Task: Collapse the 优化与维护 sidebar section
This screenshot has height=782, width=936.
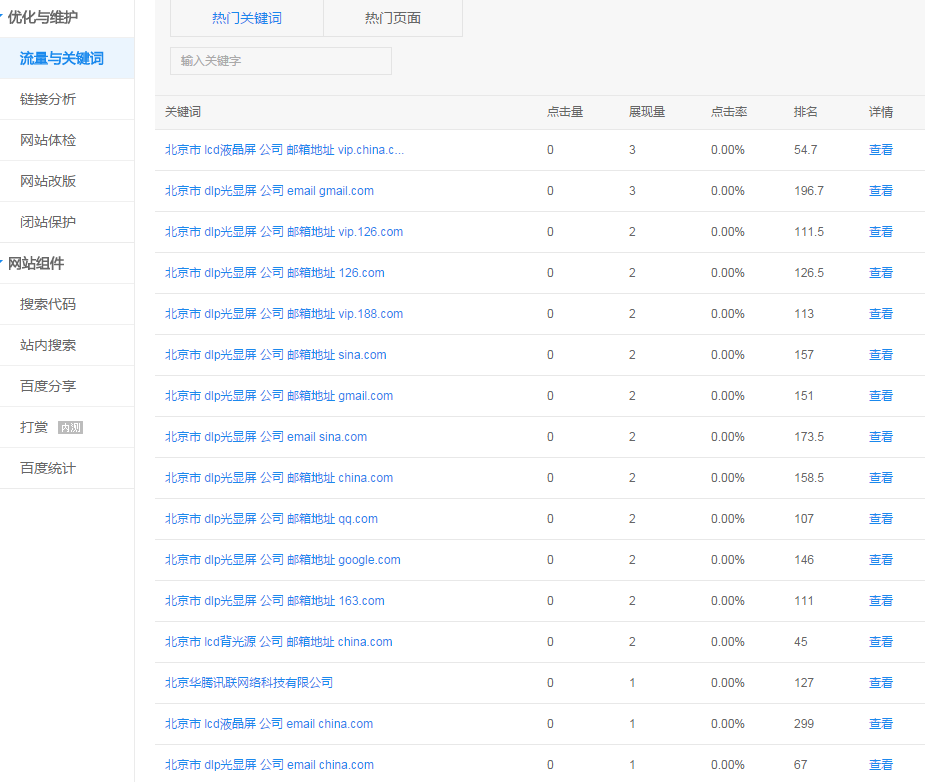Action: (42, 17)
